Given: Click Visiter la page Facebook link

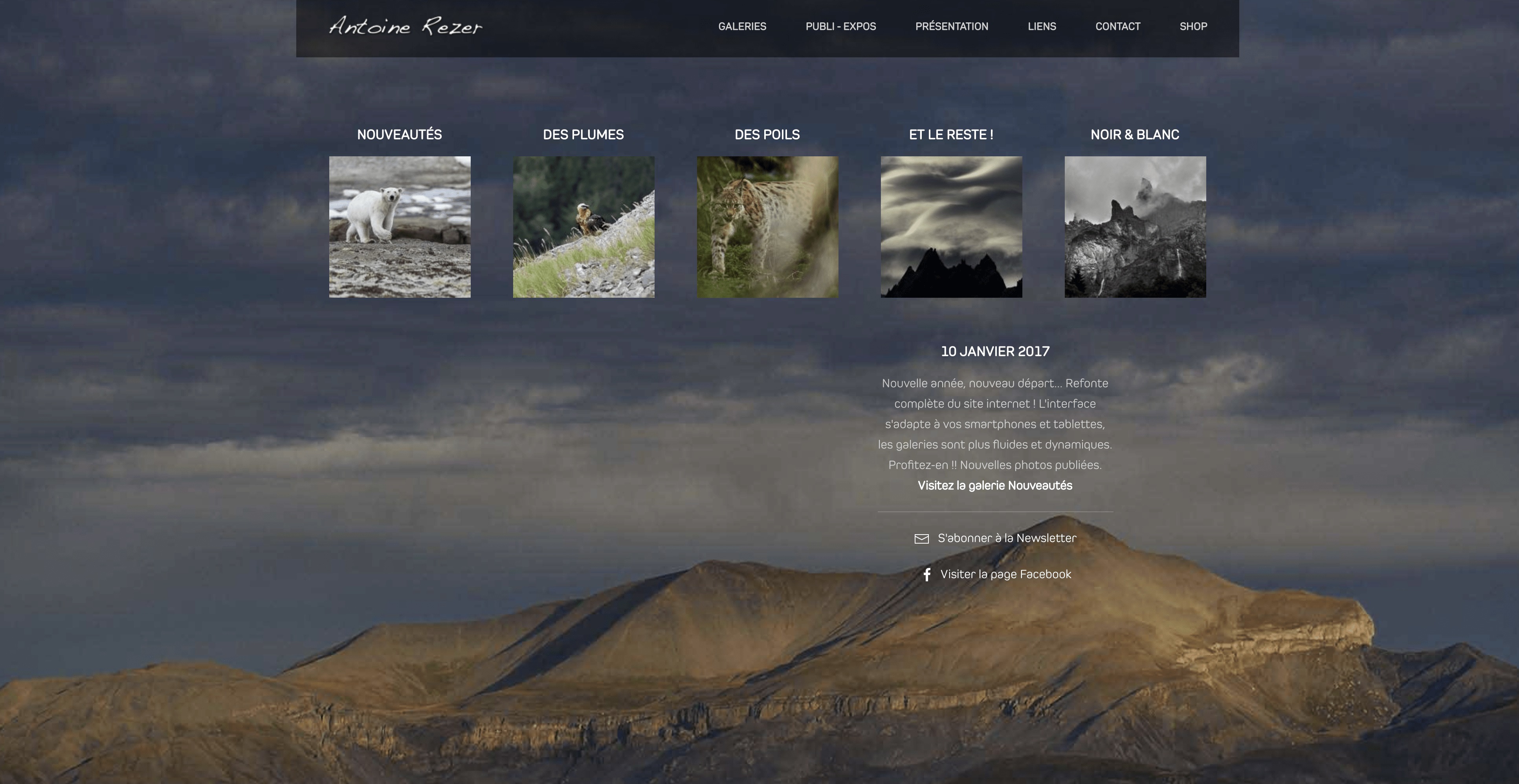Looking at the screenshot, I should [1005, 574].
